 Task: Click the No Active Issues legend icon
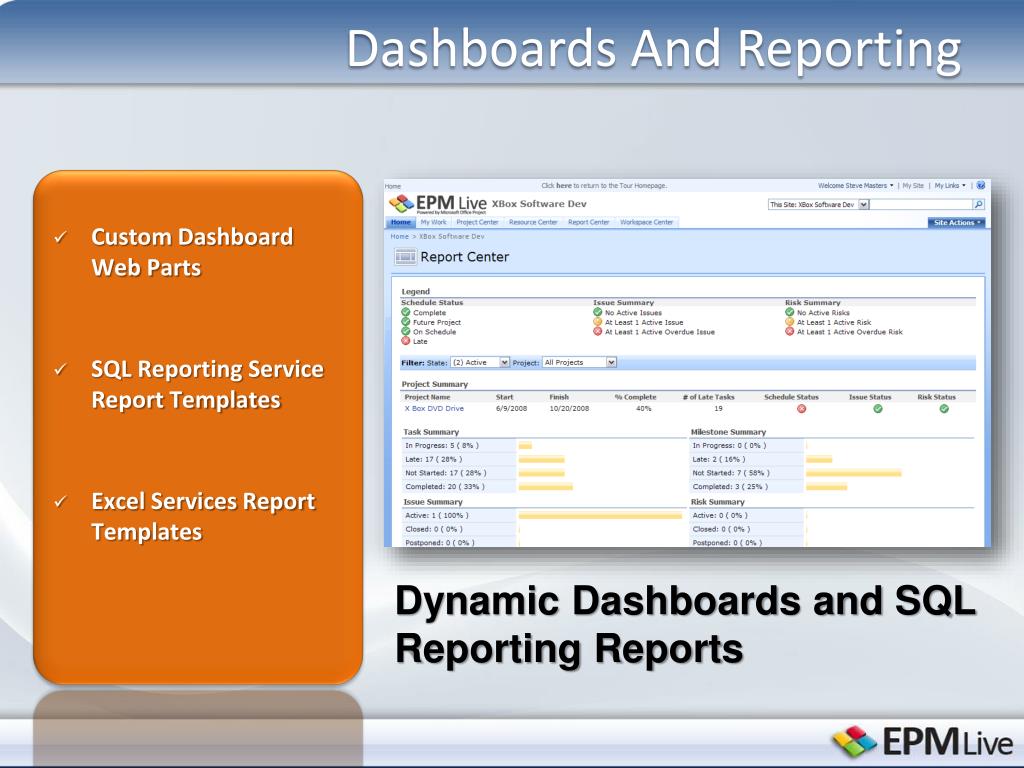point(598,312)
